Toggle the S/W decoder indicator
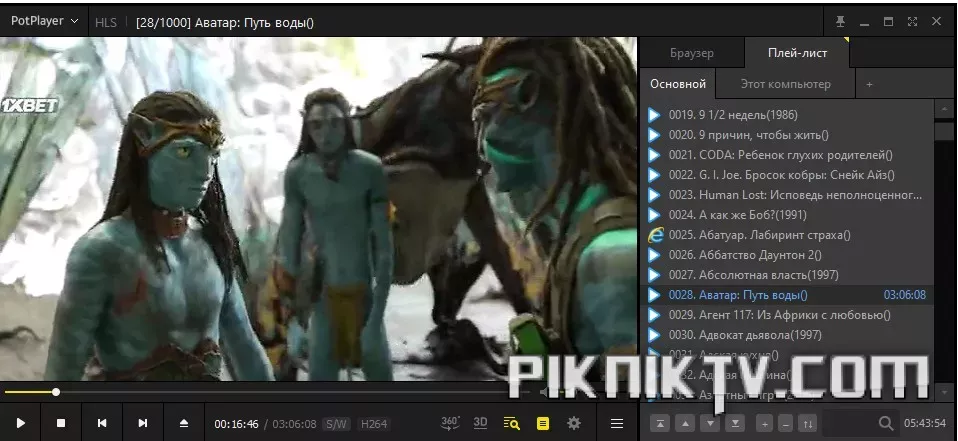Viewport: 958px width, 441px height. [336, 424]
